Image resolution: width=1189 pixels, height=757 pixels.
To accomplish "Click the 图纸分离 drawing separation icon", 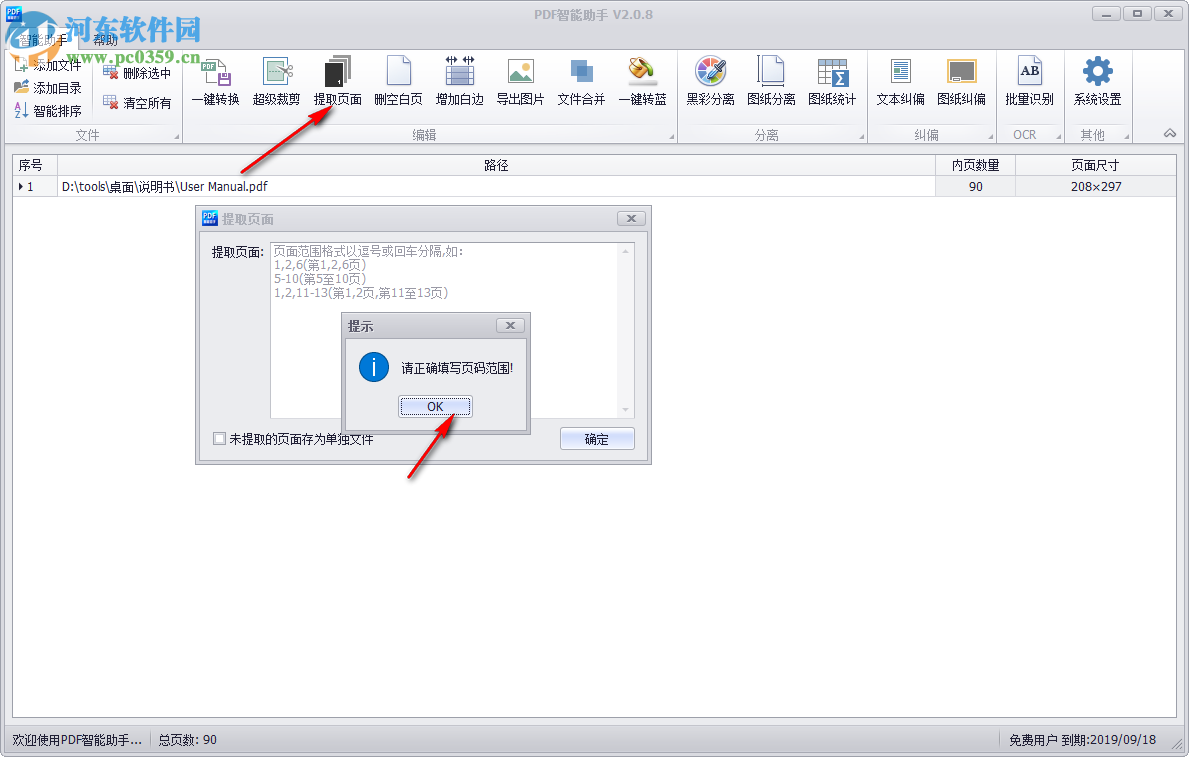I will (x=771, y=82).
